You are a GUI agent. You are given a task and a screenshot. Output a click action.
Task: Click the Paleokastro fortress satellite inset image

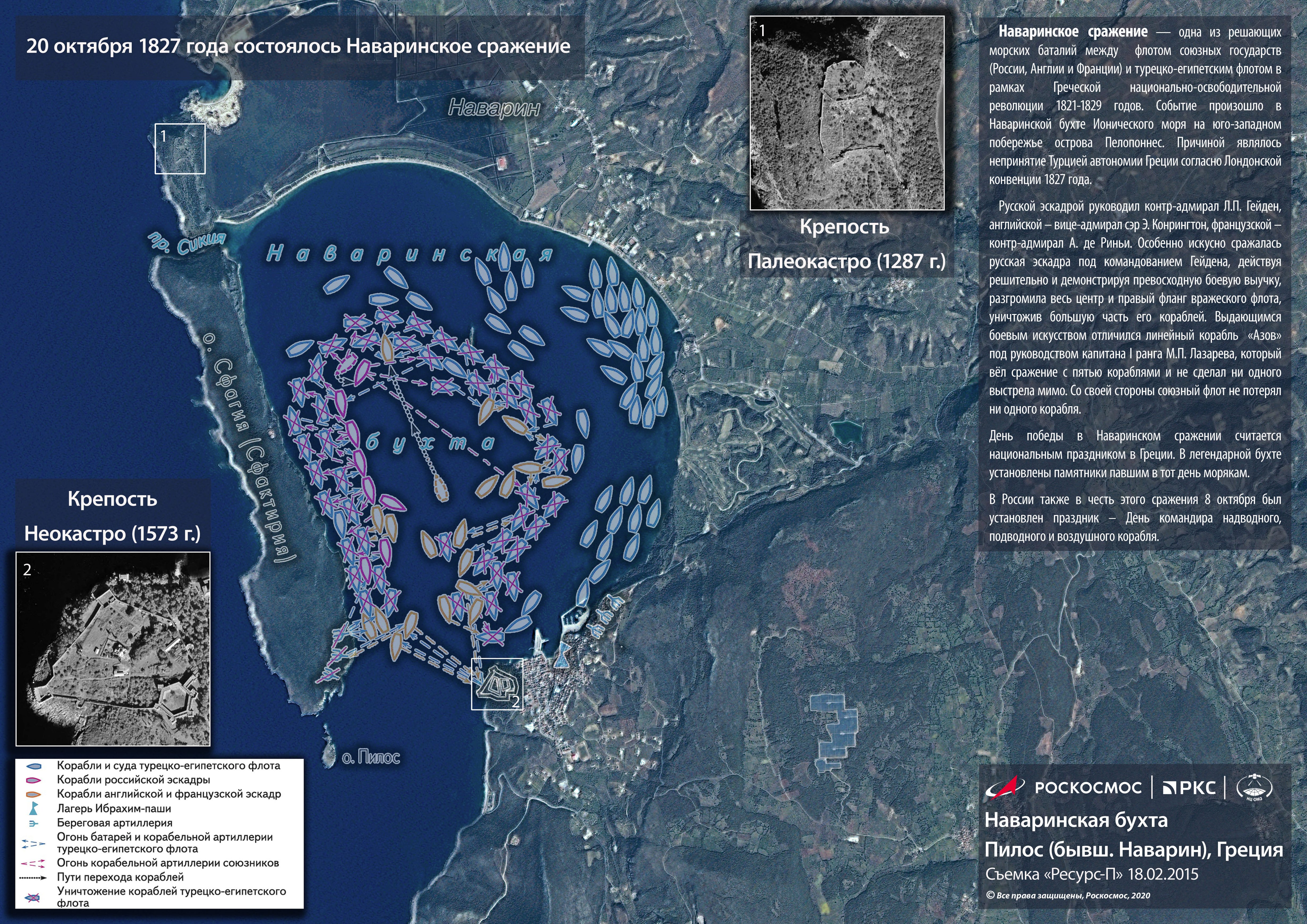847,113
